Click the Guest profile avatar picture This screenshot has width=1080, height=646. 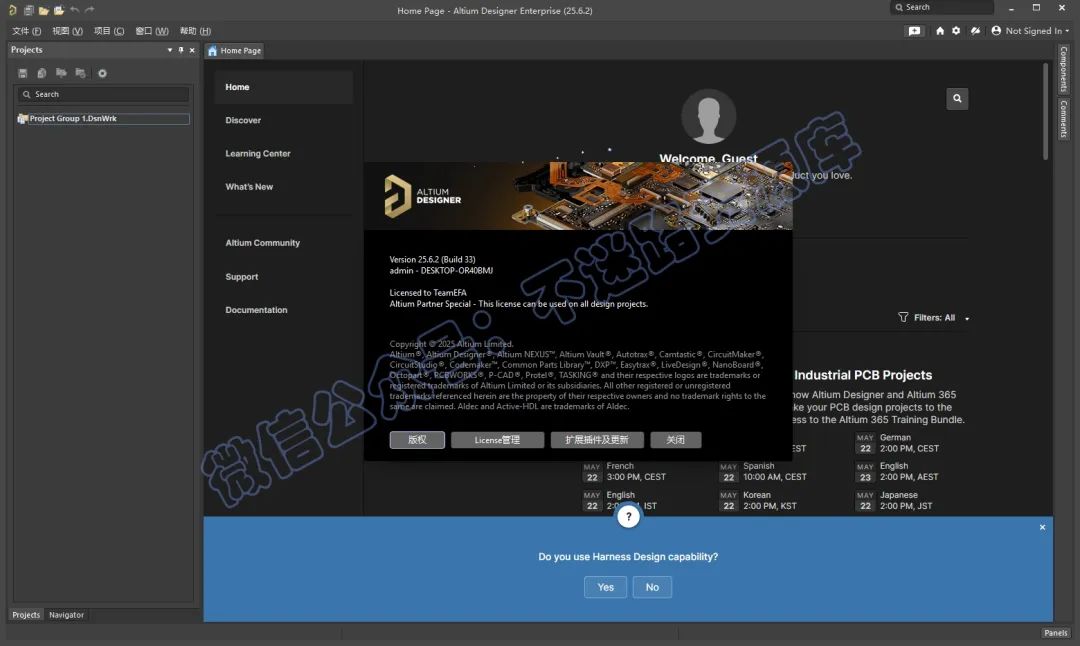click(x=708, y=116)
